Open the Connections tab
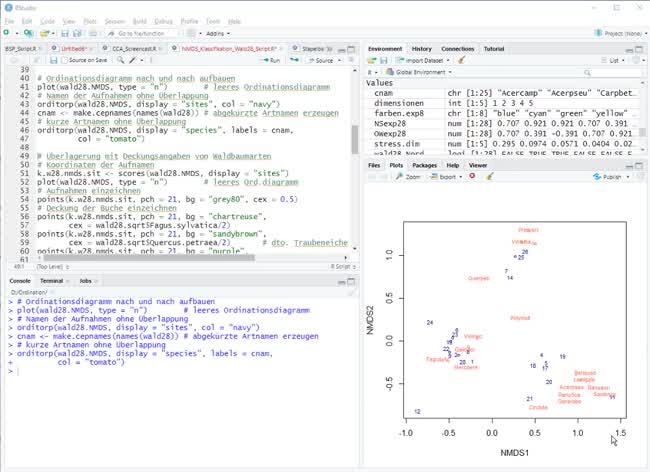This screenshot has width=650, height=472. click(457, 49)
